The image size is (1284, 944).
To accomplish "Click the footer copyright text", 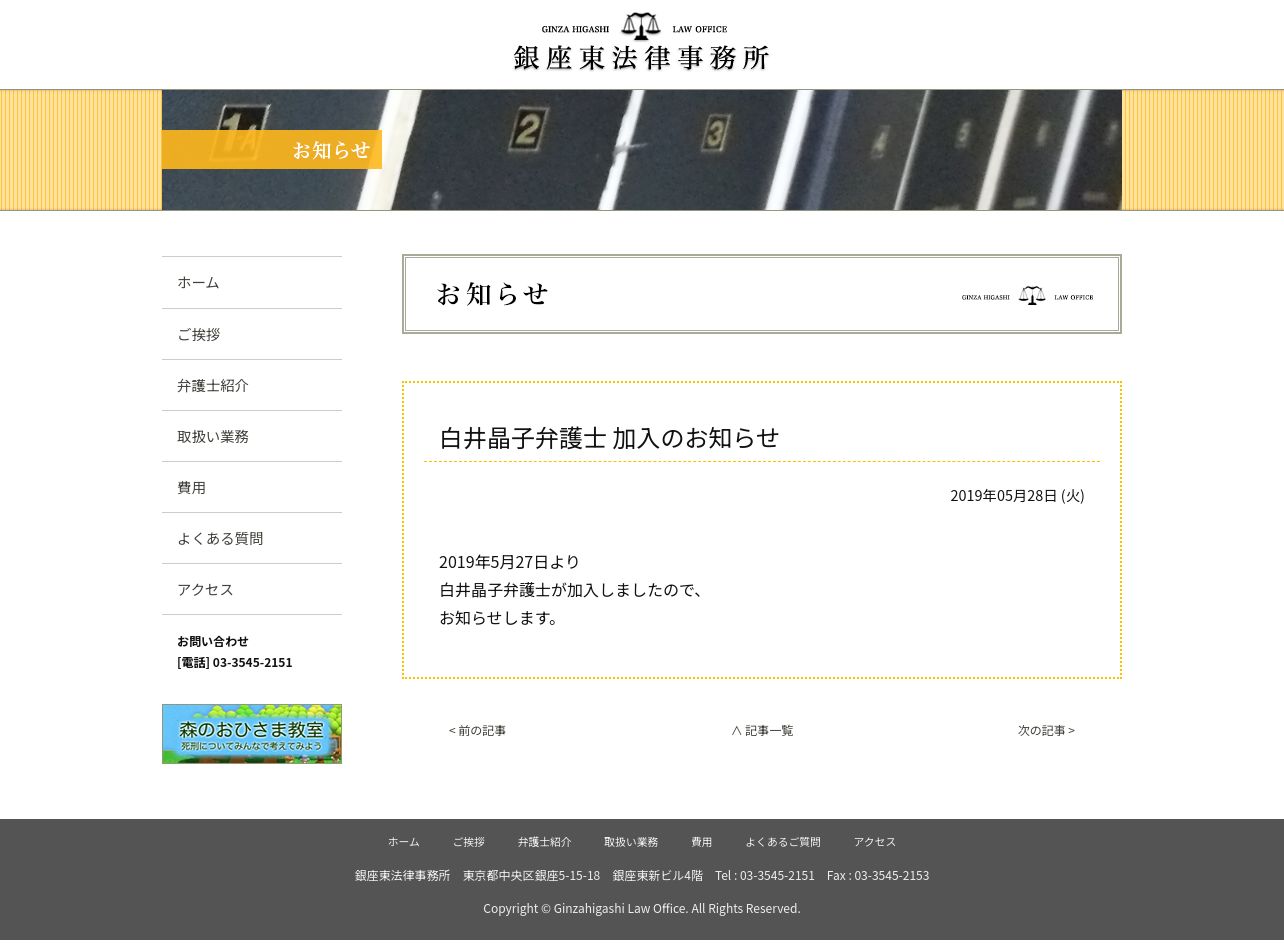I will (642, 909).
